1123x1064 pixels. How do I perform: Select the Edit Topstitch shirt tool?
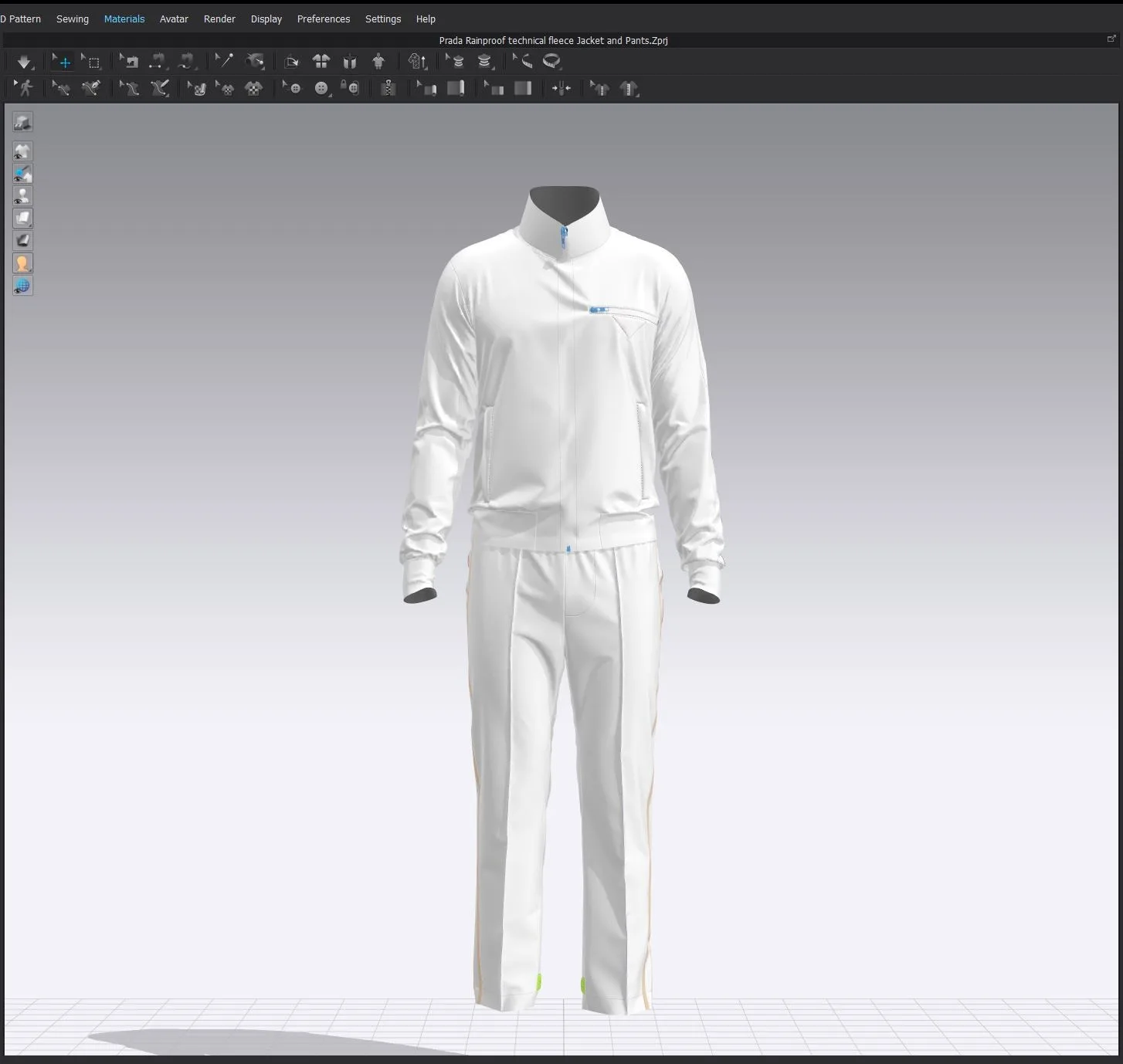click(599, 88)
